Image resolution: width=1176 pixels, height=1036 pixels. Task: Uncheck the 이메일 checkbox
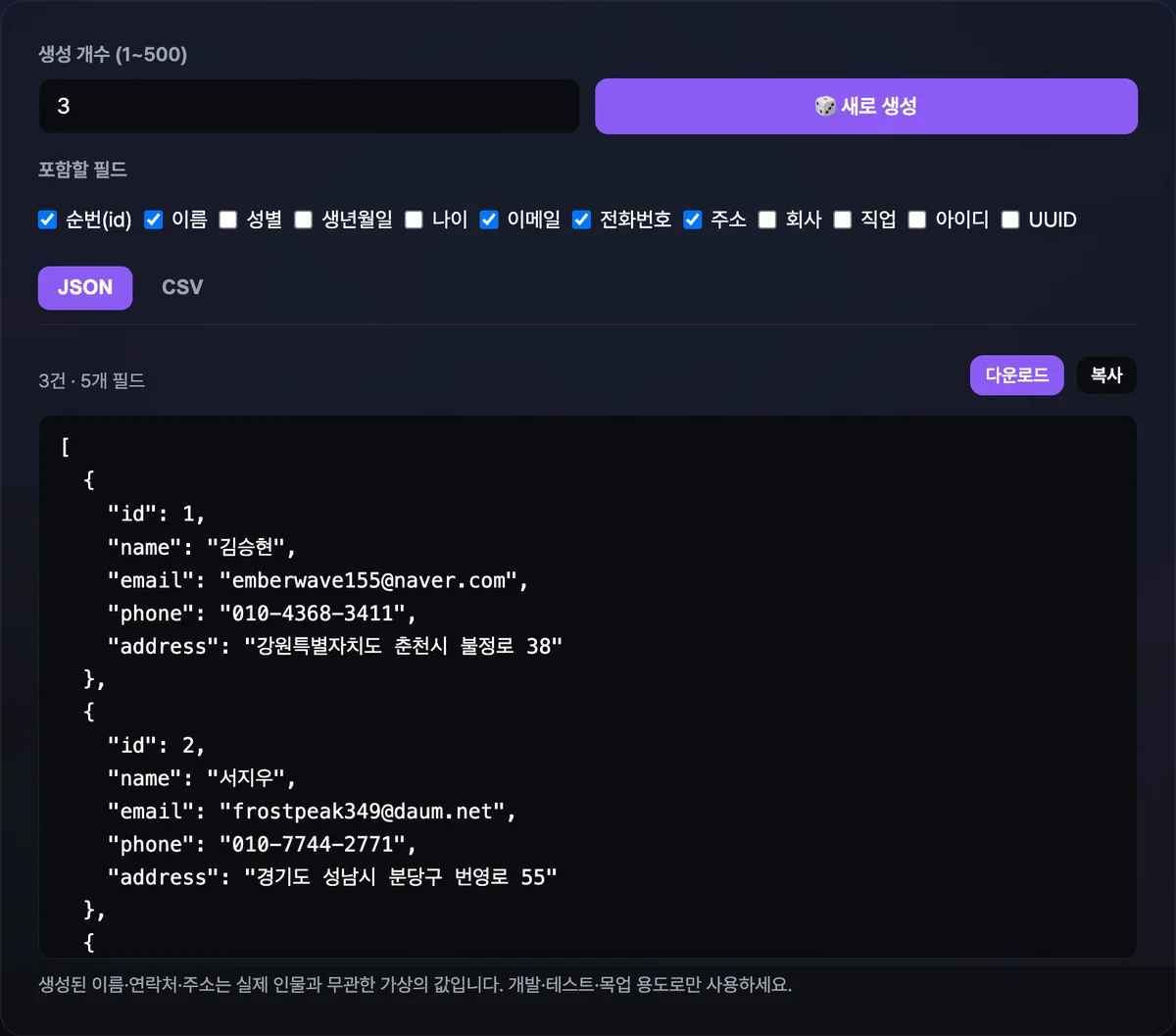coord(489,220)
